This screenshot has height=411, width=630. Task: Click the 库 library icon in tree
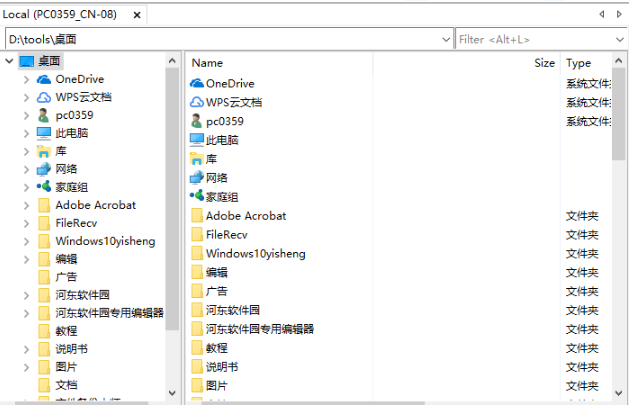(44, 151)
